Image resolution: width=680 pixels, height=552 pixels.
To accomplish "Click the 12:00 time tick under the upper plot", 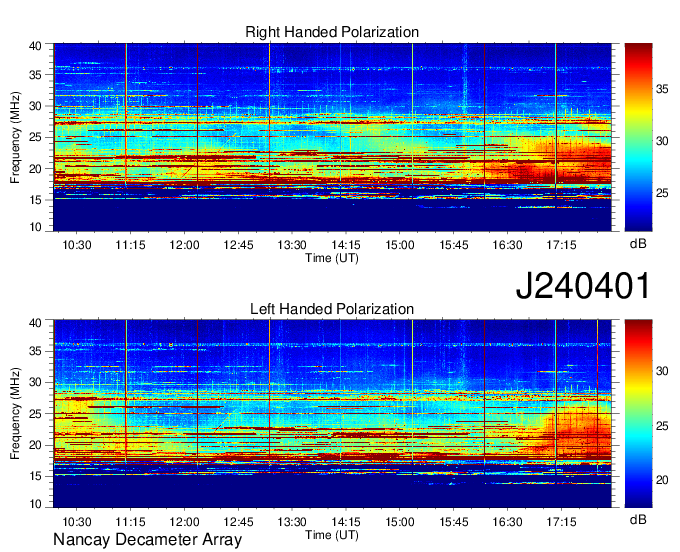I will coord(184,245).
